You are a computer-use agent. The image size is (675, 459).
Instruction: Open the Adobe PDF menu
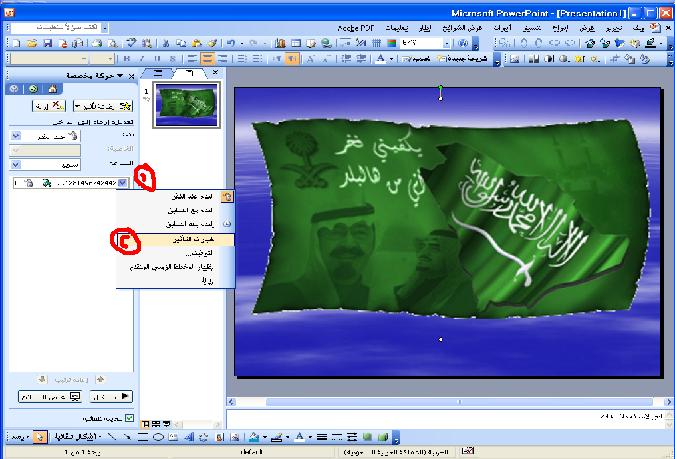(355, 28)
